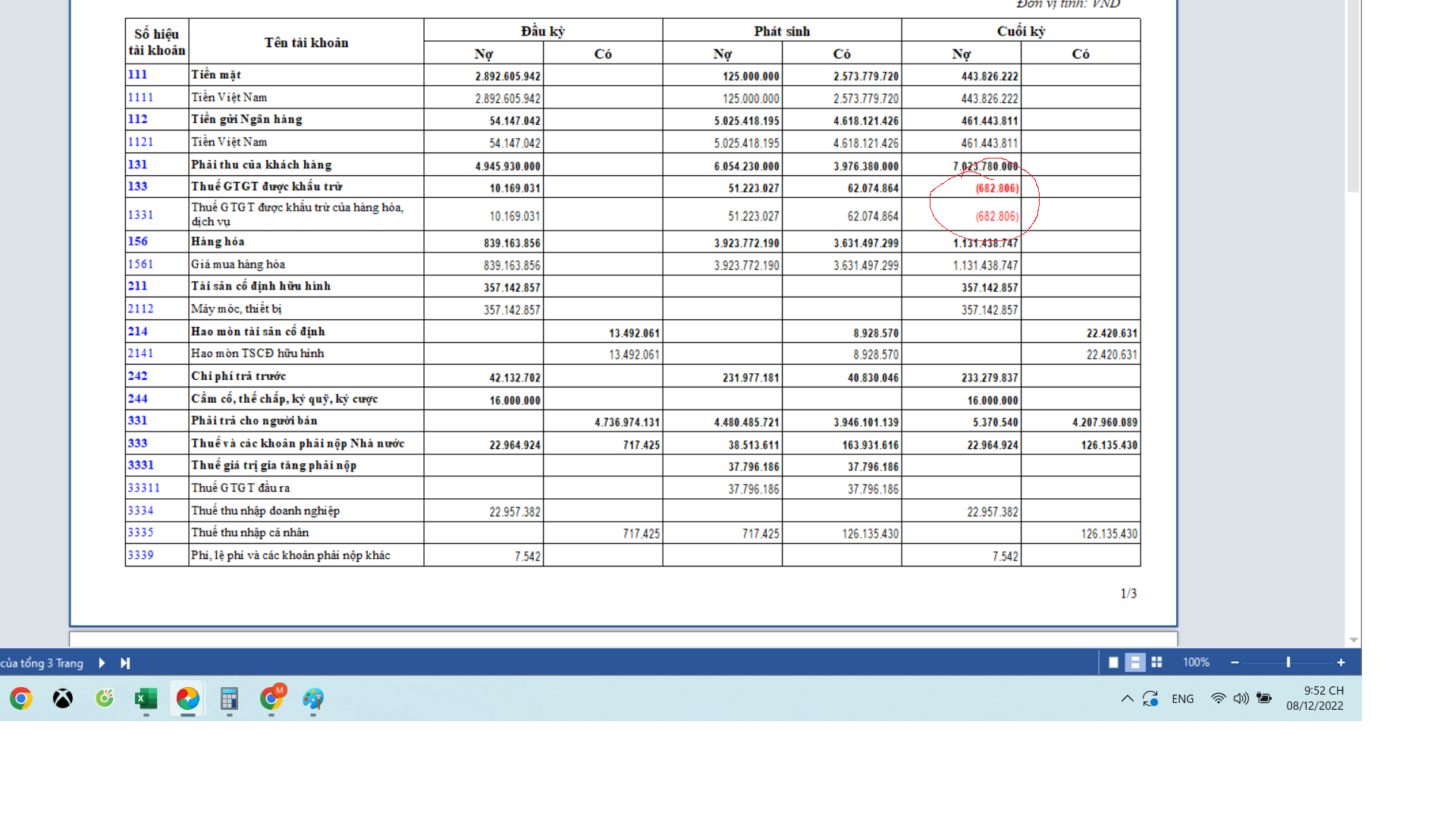
Task: Open account 3335 link
Action: 140,532
